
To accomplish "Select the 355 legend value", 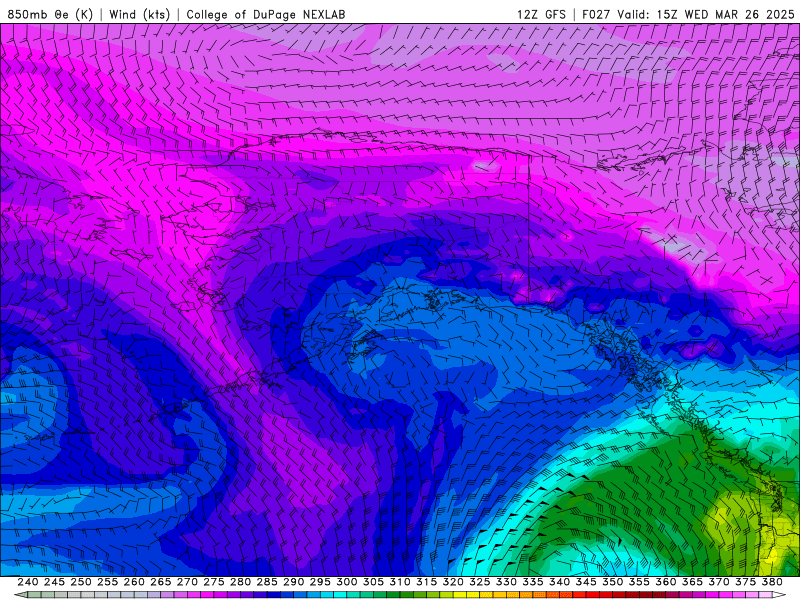I will click(639, 582).
